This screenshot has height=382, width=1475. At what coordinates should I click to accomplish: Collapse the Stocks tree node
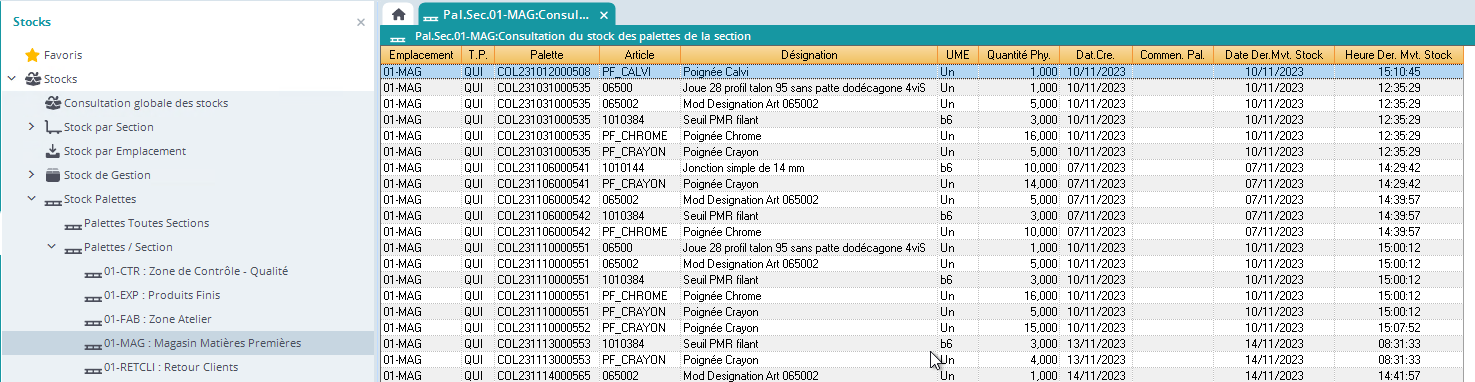coord(11,79)
